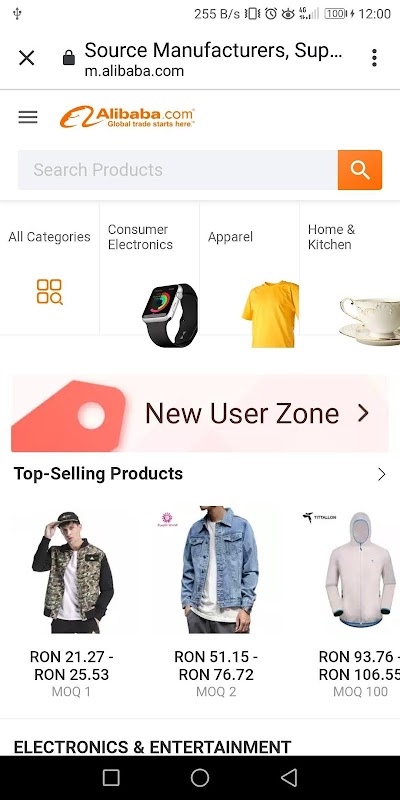The height and width of the screenshot is (800, 400).
Task: Tap the padlock site security icon
Action: point(69,58)
